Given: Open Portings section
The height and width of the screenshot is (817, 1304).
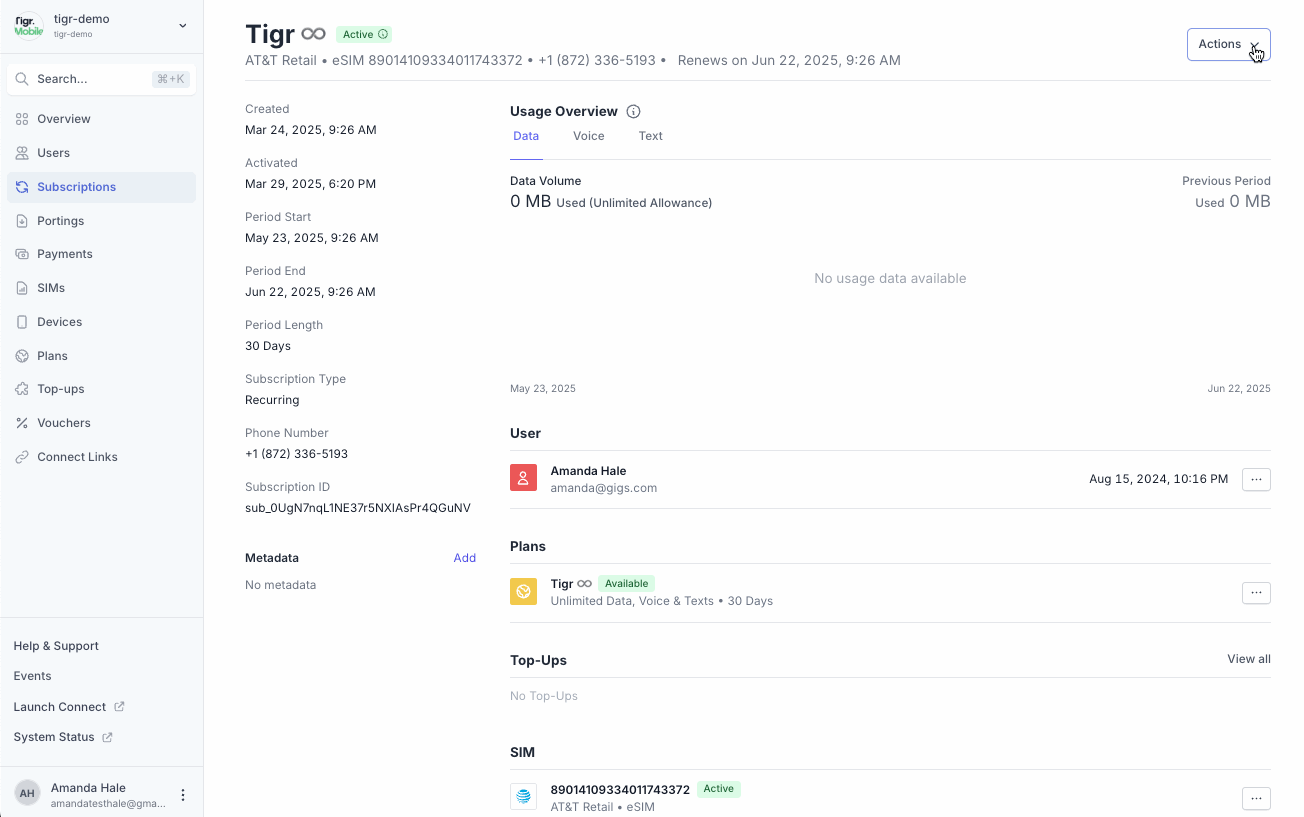Looking at the screenshot, I should coord(101,221).
